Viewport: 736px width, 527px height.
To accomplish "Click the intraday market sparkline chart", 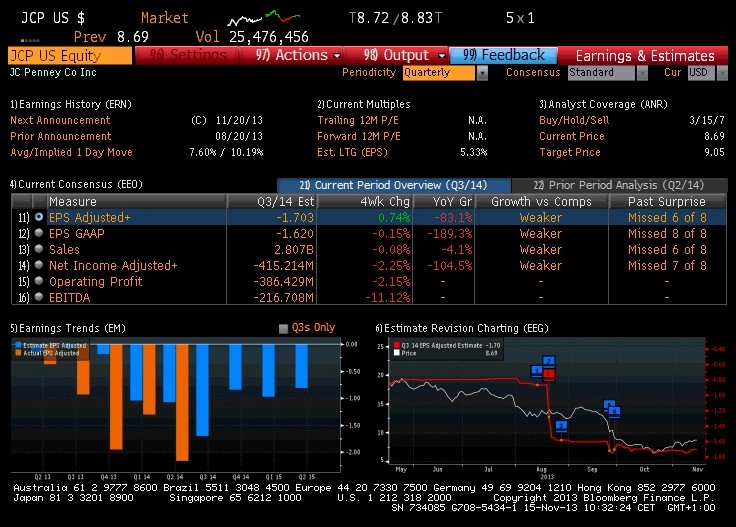I will click(x=264, y=17).
